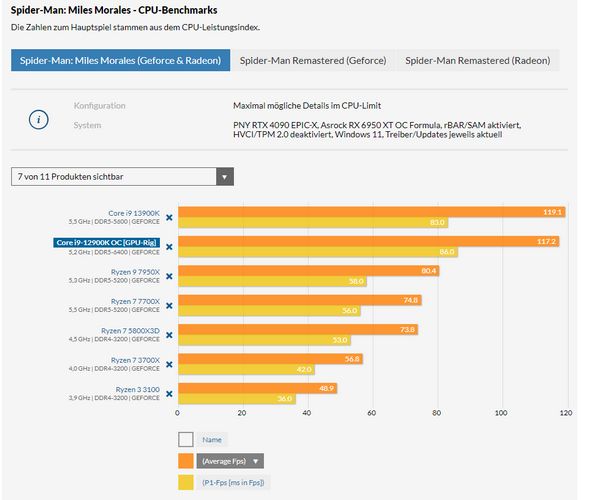
Task: Remove Core i9-12900K OC entry via X
Action: click(x=169, y=247)
